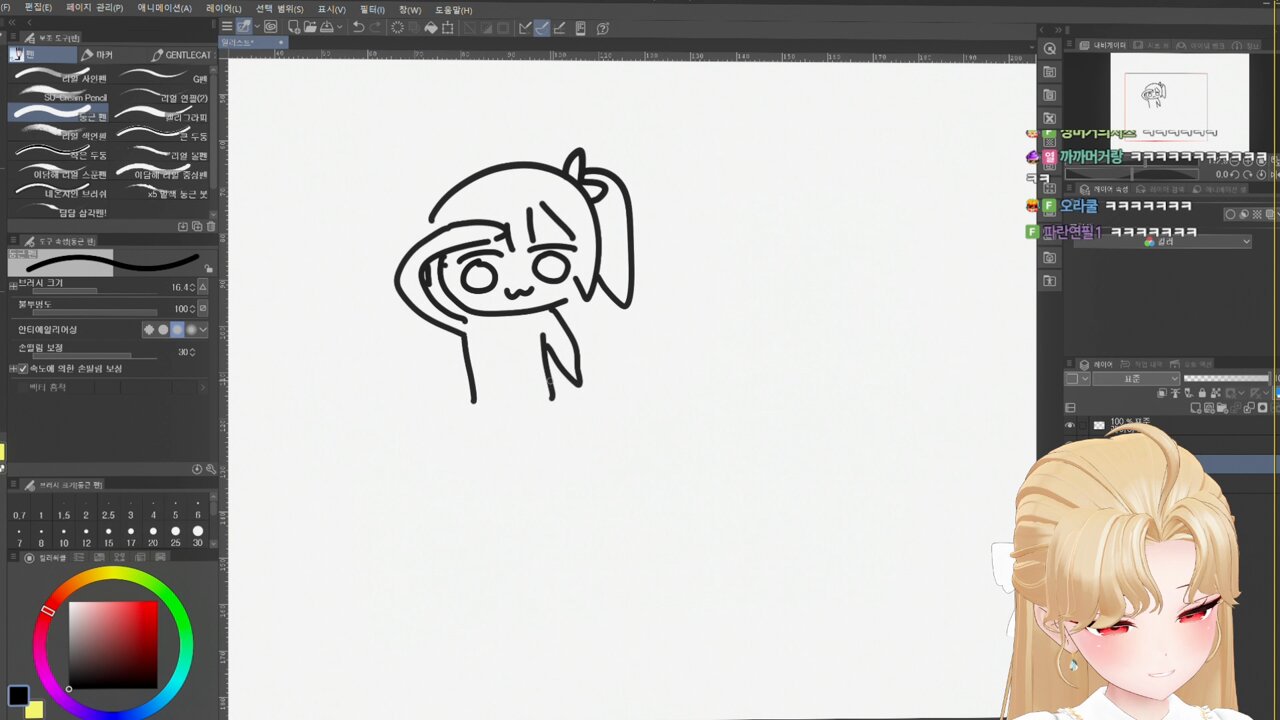Viewport: 1280px width, 720px height.
Task: Select the main drawing color swatch
Action: pos(18,695)
